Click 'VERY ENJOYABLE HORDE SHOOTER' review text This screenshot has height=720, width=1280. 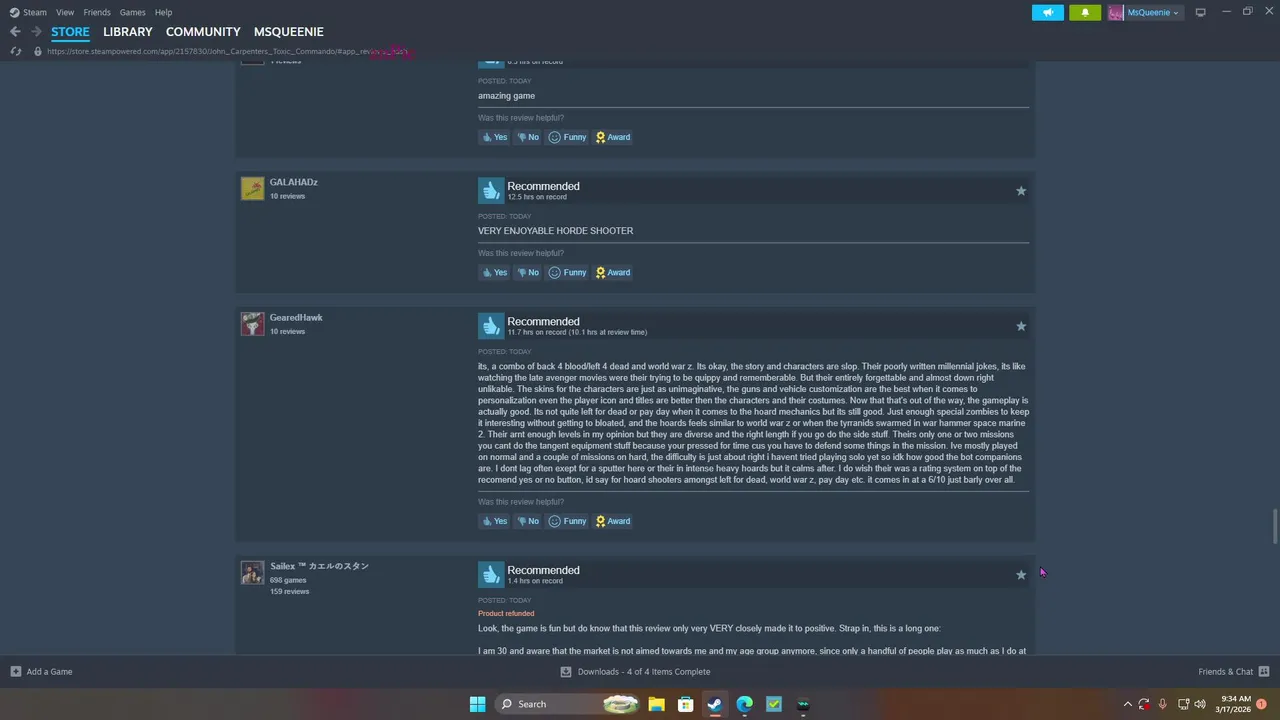[555, 231]
